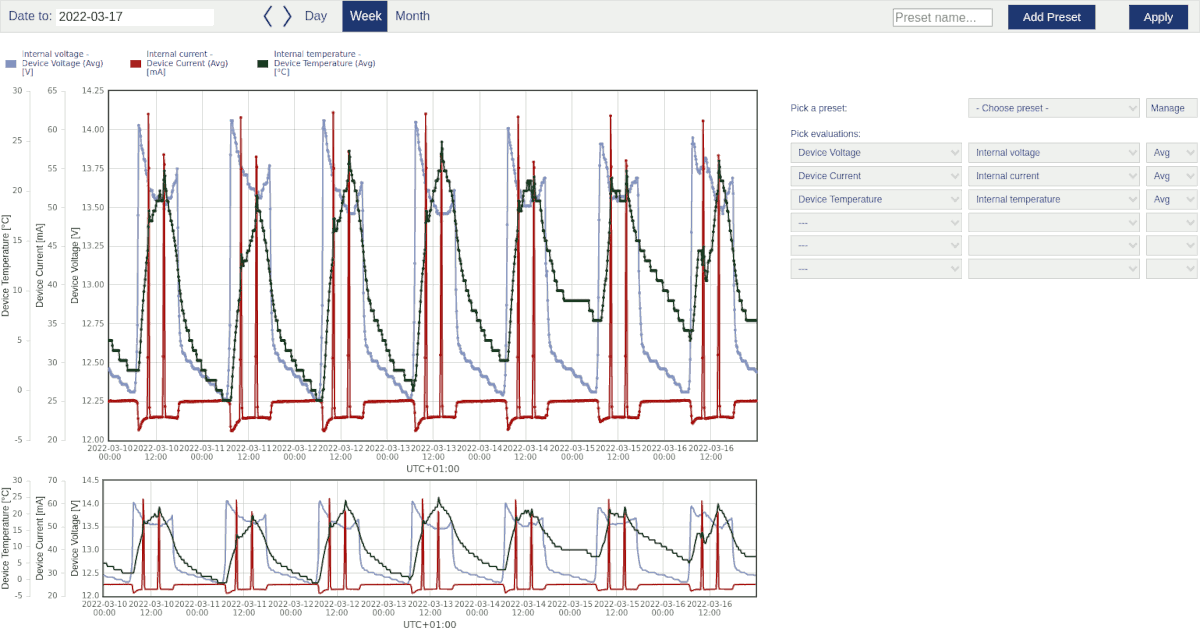Open the Device Current category dropdown
Screen dimensions: 1200x628
coord(876,175)
